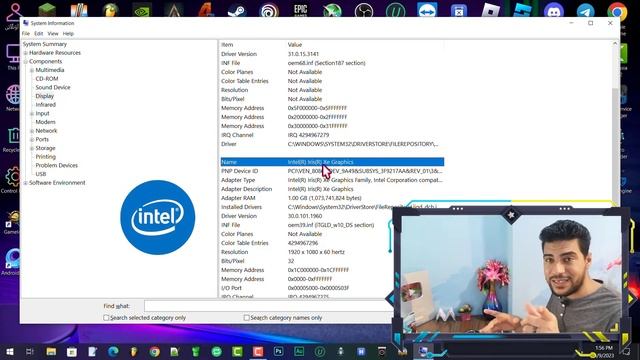640x360 pixels.
Task: Select Driver Version 31.0.15.3141 row
Action: tap(332, 54)
